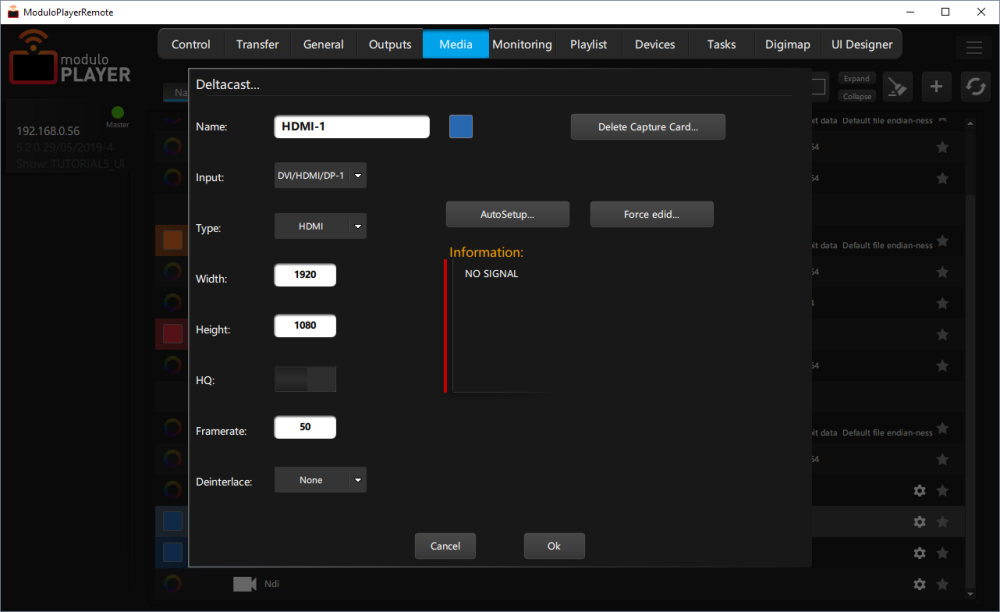Click the Ndi label in the list
The width and height of the screenshot is (1000, 612).
[272, 583]
